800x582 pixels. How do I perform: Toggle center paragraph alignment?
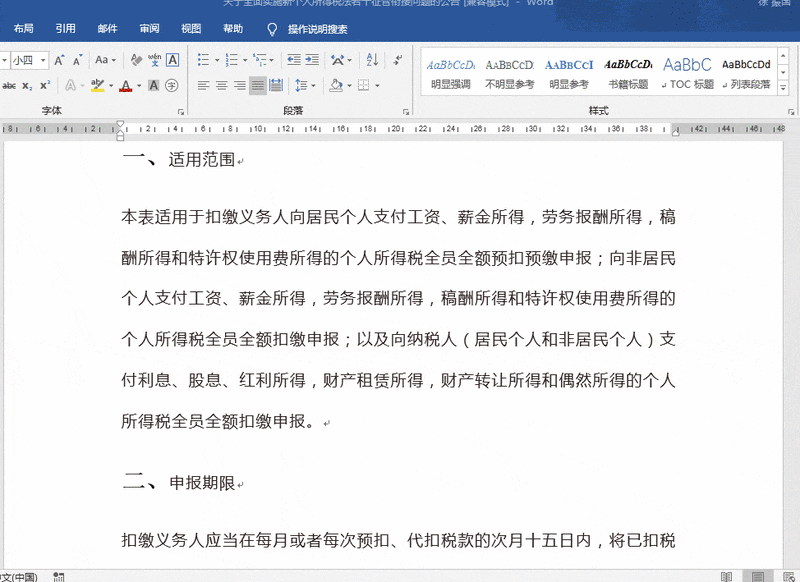point(220,84)
